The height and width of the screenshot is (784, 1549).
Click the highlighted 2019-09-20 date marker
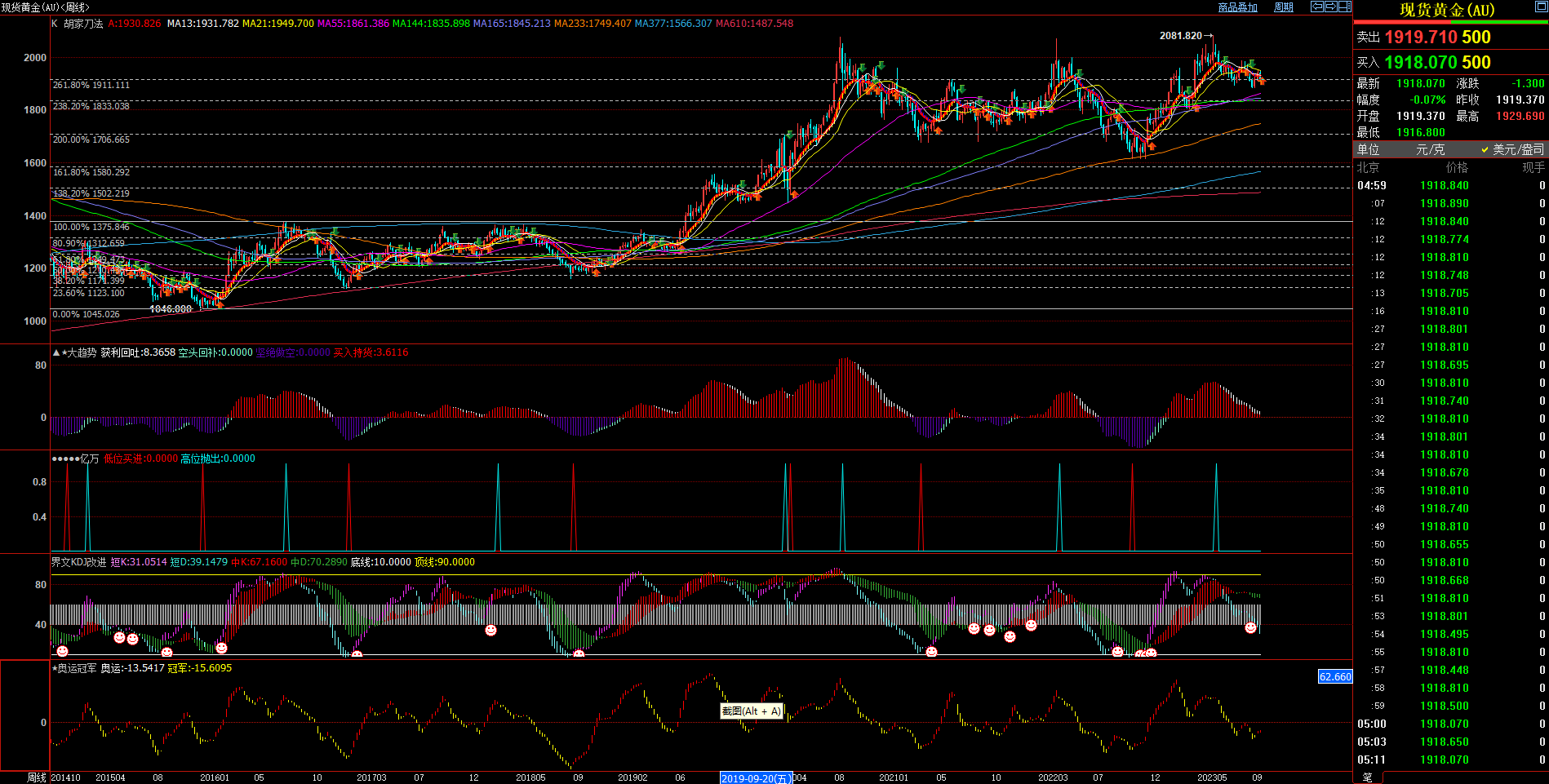pos(756,778)
